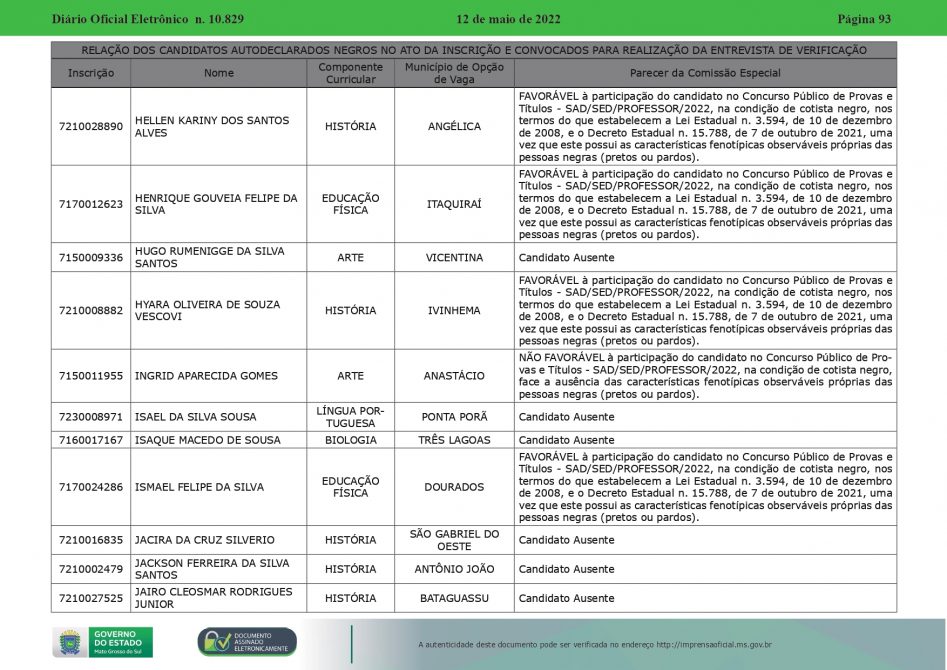Click the Documento Assinado Eletronicamente badge

click(247, 642)
